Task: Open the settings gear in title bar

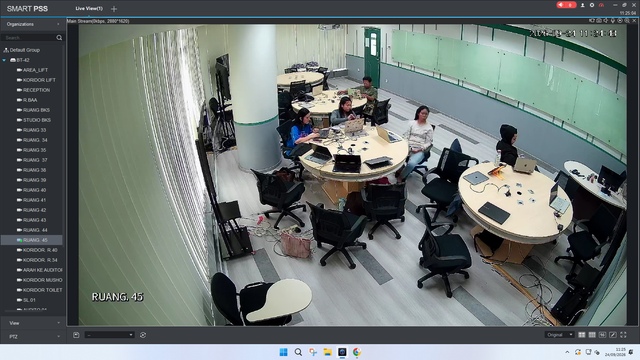Action: click(x=592, y=5)
